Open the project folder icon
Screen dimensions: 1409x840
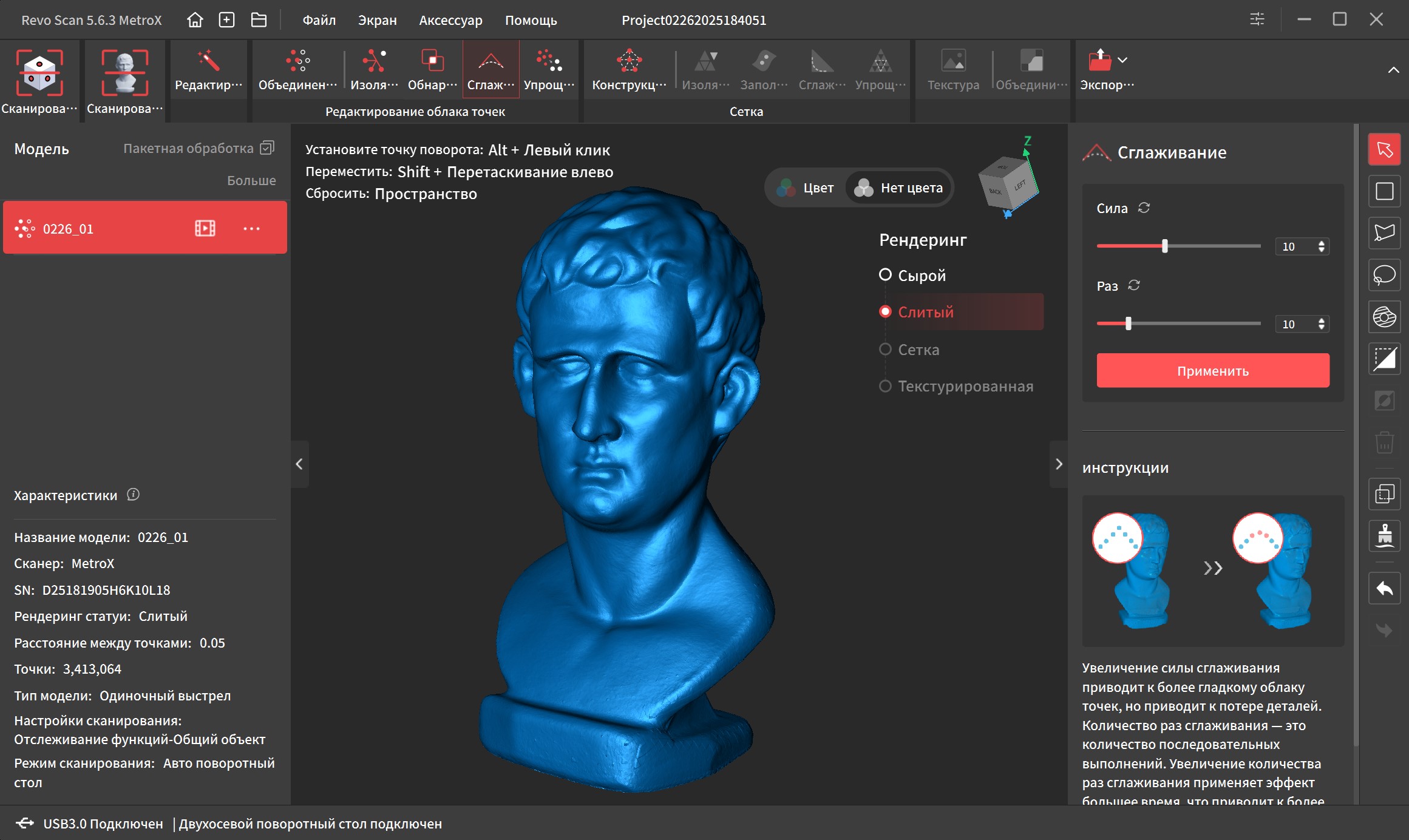click(x=259, y=20)
